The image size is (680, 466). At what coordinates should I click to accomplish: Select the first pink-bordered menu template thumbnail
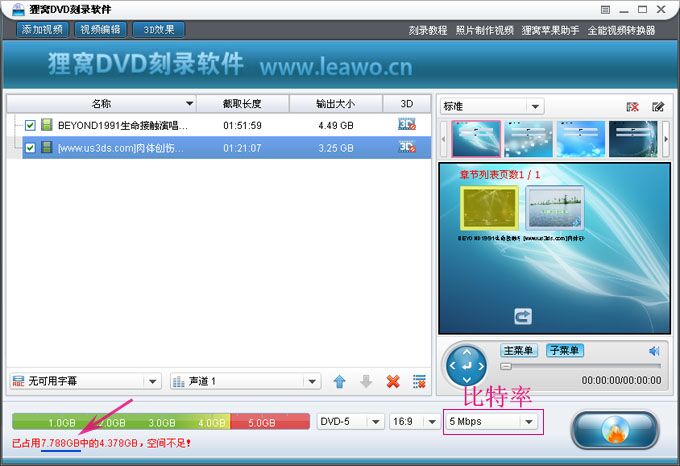pos(476,139)
